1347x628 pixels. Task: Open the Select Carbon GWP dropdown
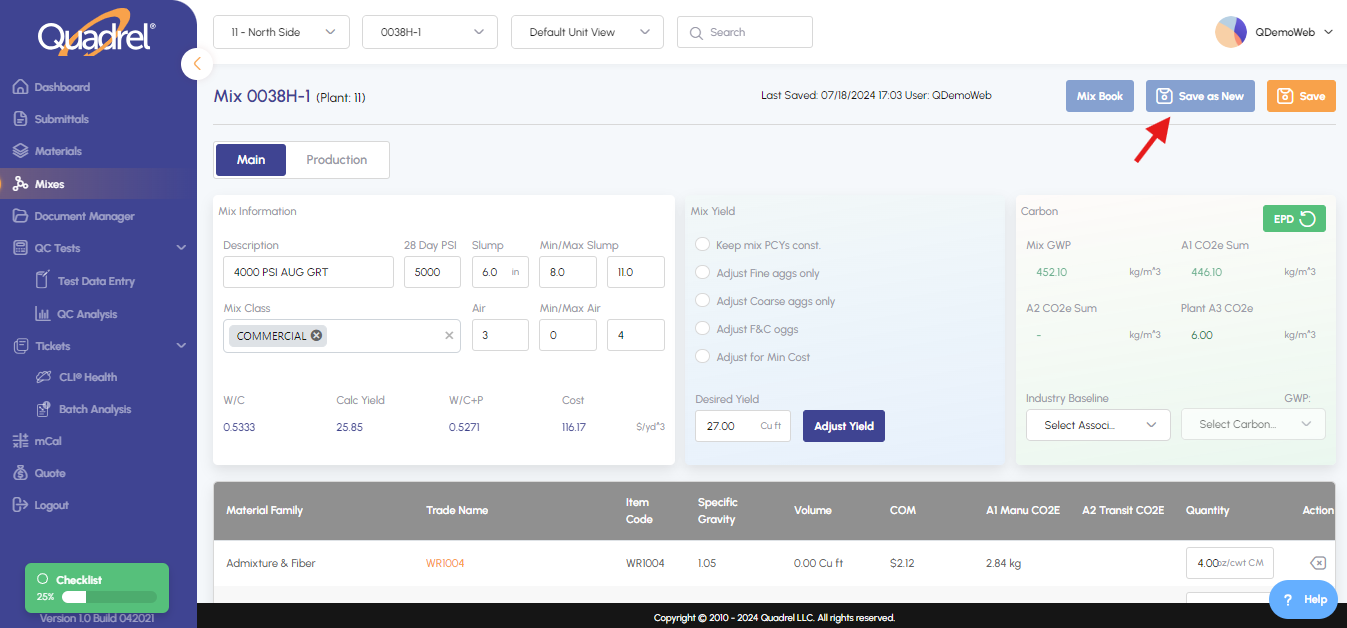[x=1253, y=424]
